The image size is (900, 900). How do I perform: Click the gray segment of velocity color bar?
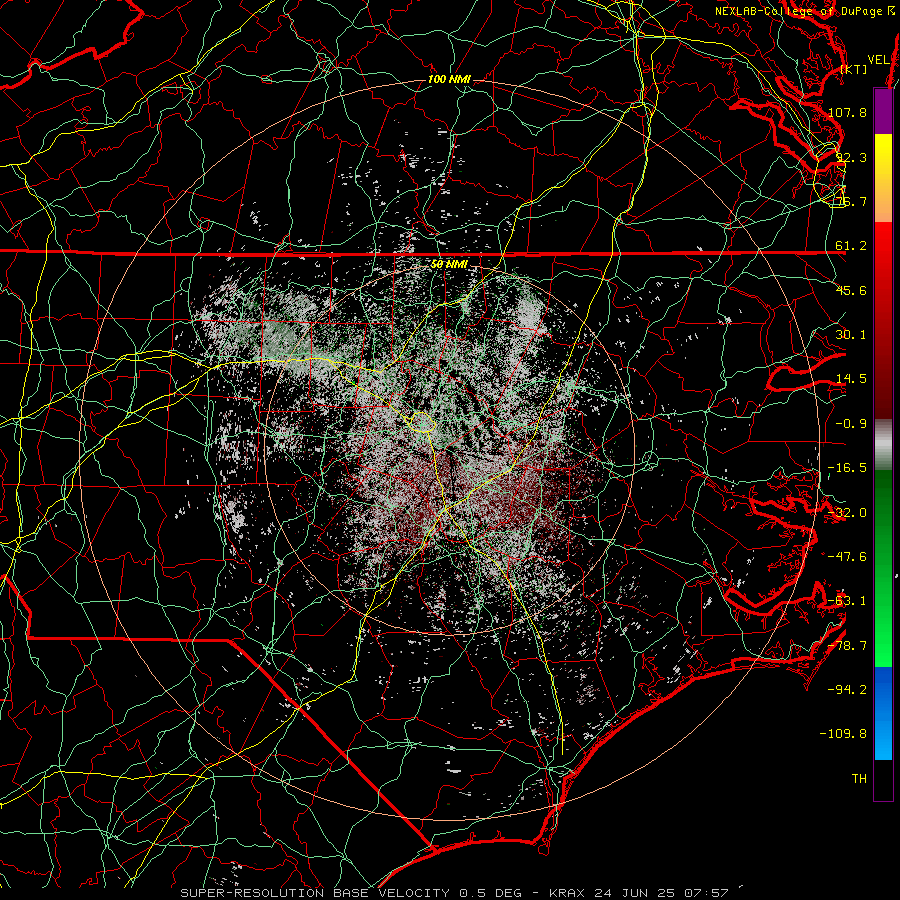(883, 445)
